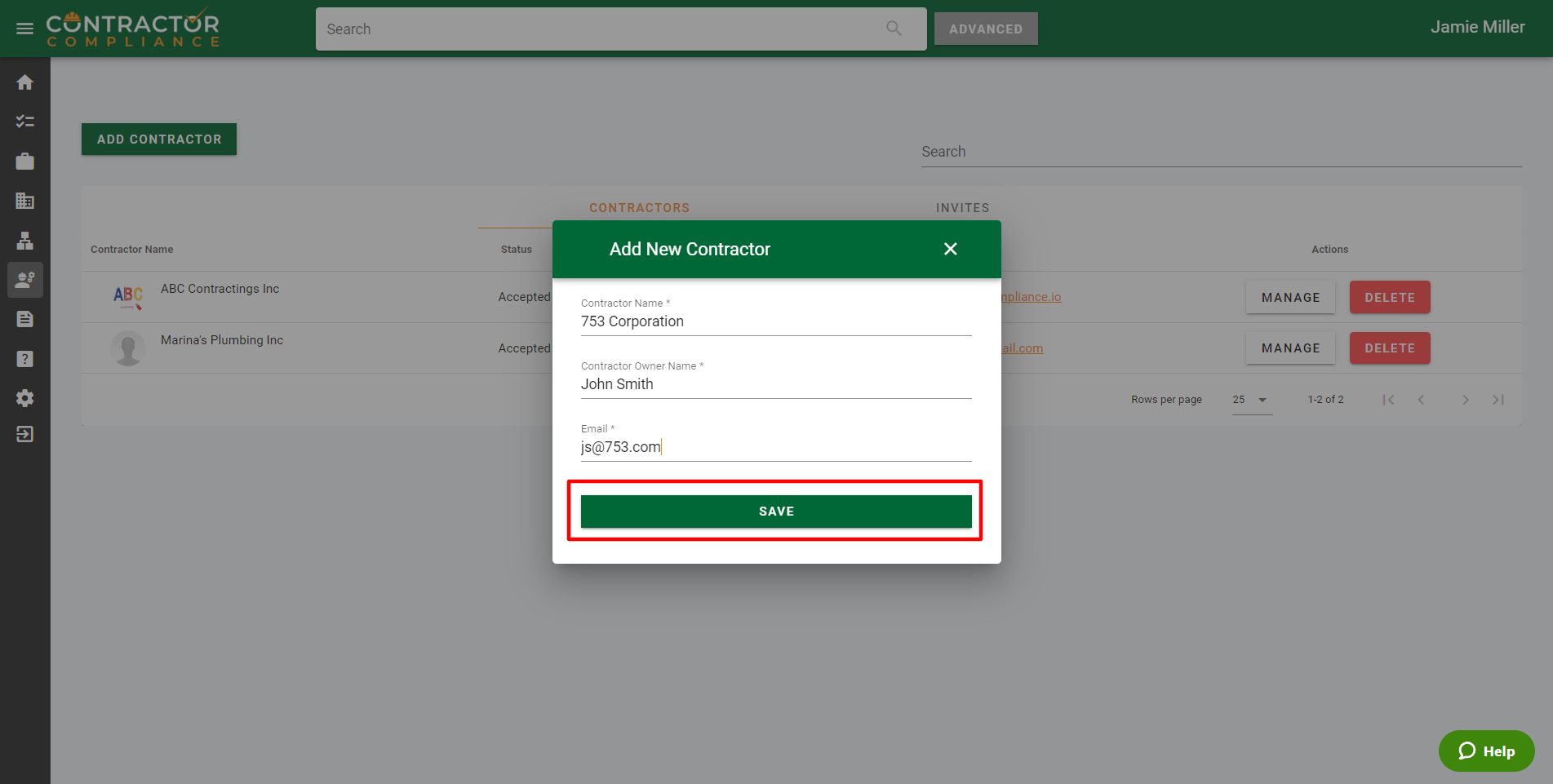
Task: Go to the Home dashboard icon
Action: tap(24, 82)
